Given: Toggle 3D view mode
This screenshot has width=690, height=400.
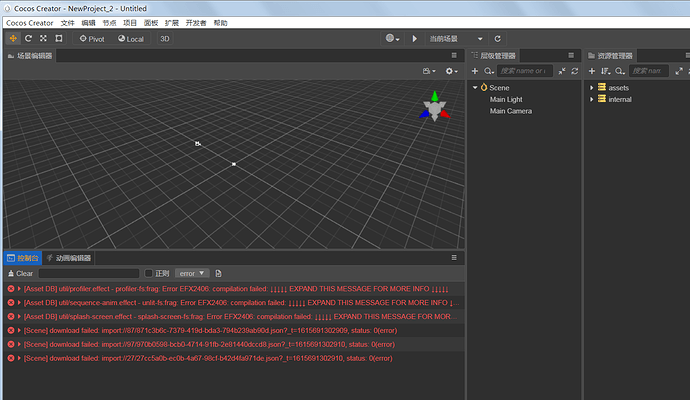Looking at the screenshot, I should pos(165,39).
